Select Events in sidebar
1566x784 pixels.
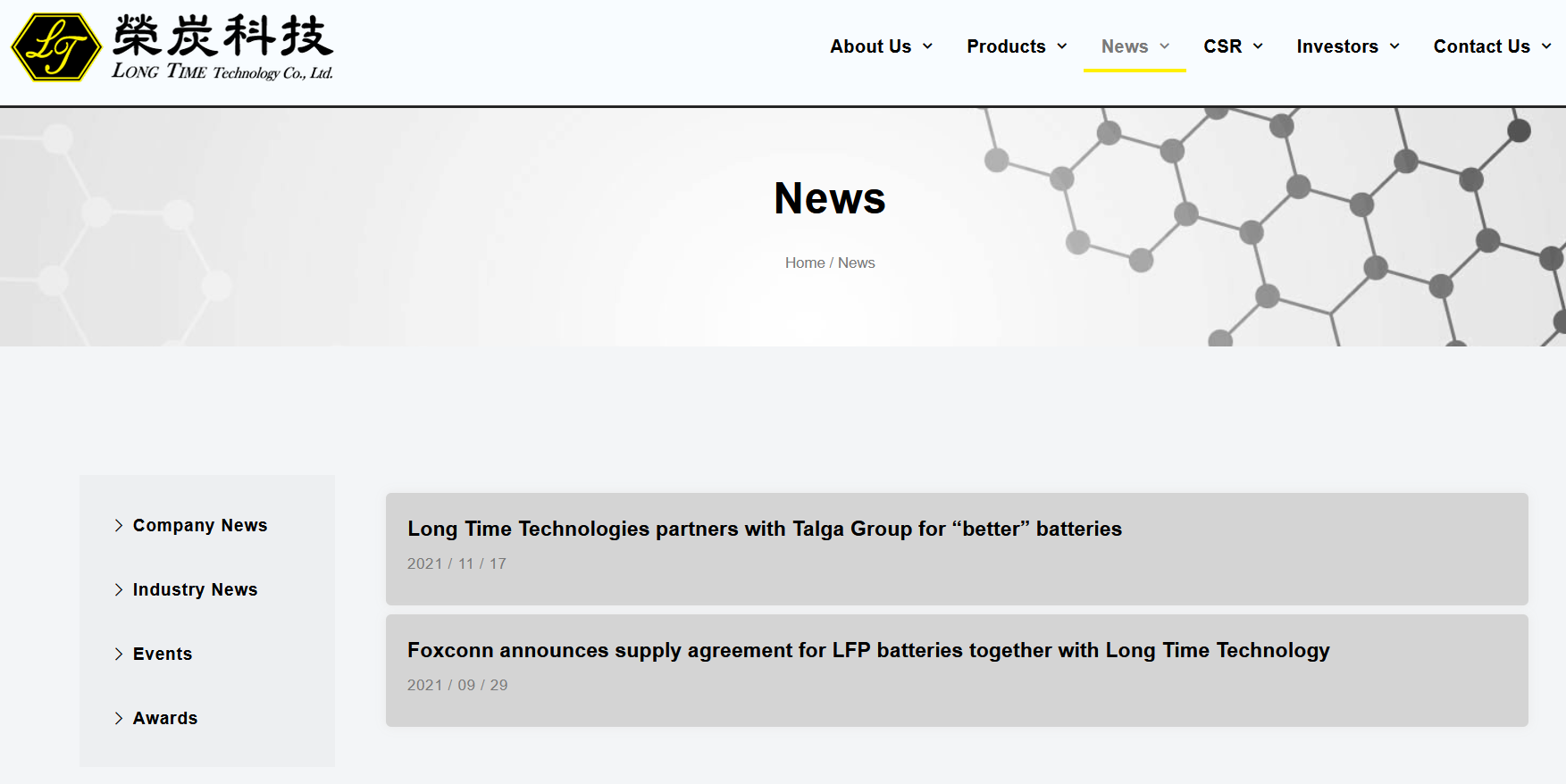(x=163, y=654)
